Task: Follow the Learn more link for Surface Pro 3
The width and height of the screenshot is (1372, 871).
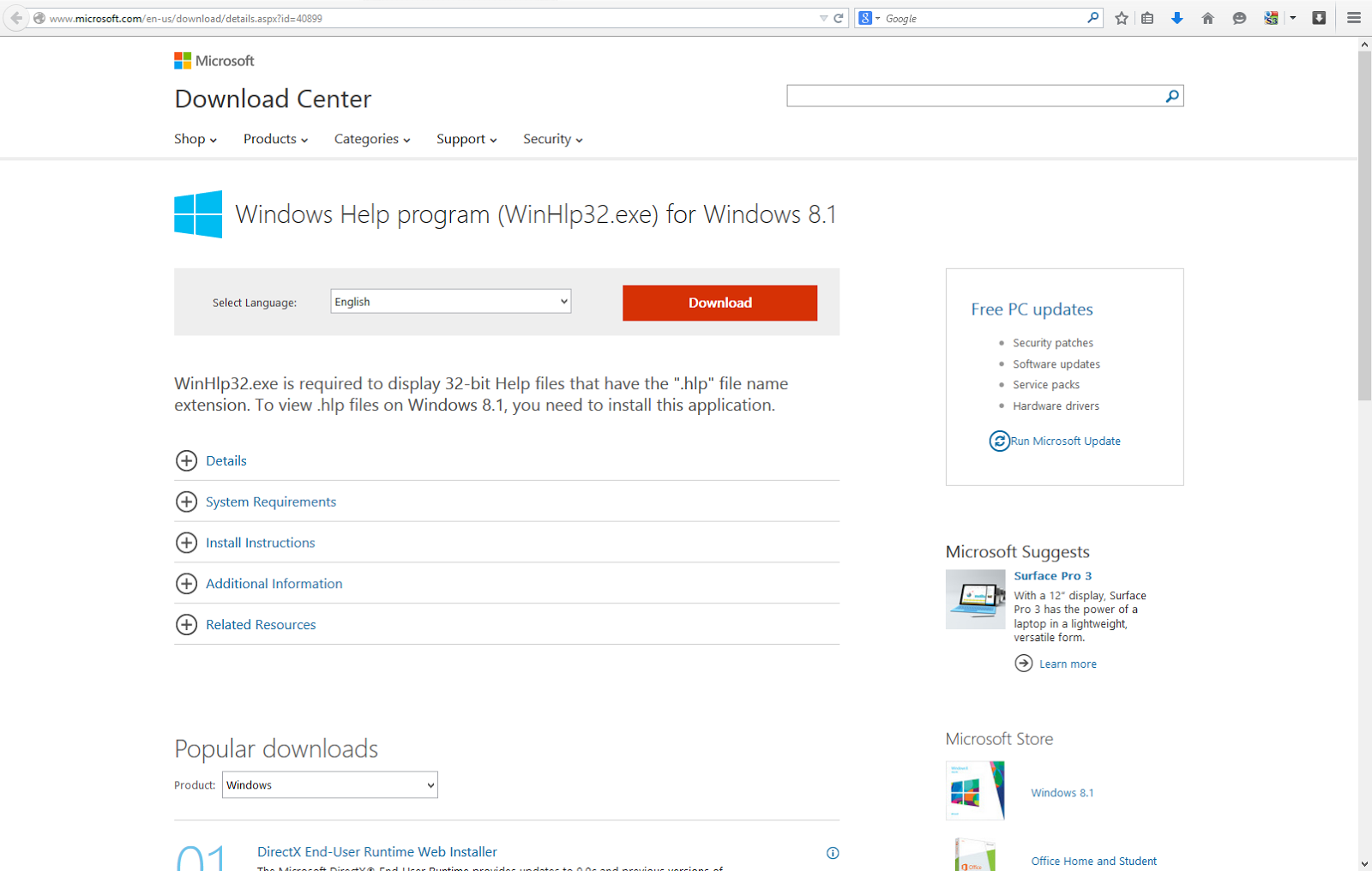Action: pos(1068,663)
